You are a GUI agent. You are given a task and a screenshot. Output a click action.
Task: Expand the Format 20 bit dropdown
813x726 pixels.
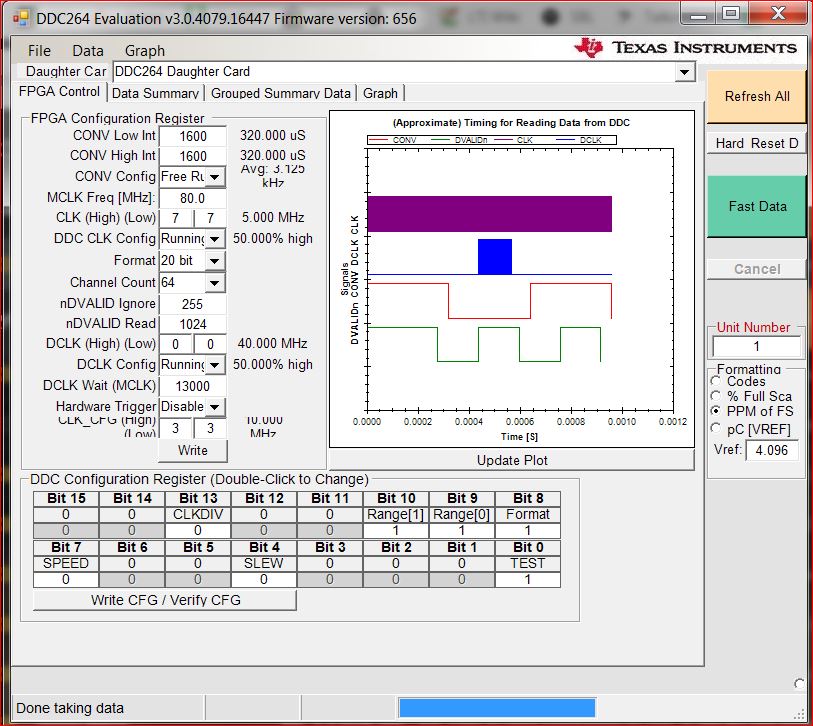coord(215,260)
